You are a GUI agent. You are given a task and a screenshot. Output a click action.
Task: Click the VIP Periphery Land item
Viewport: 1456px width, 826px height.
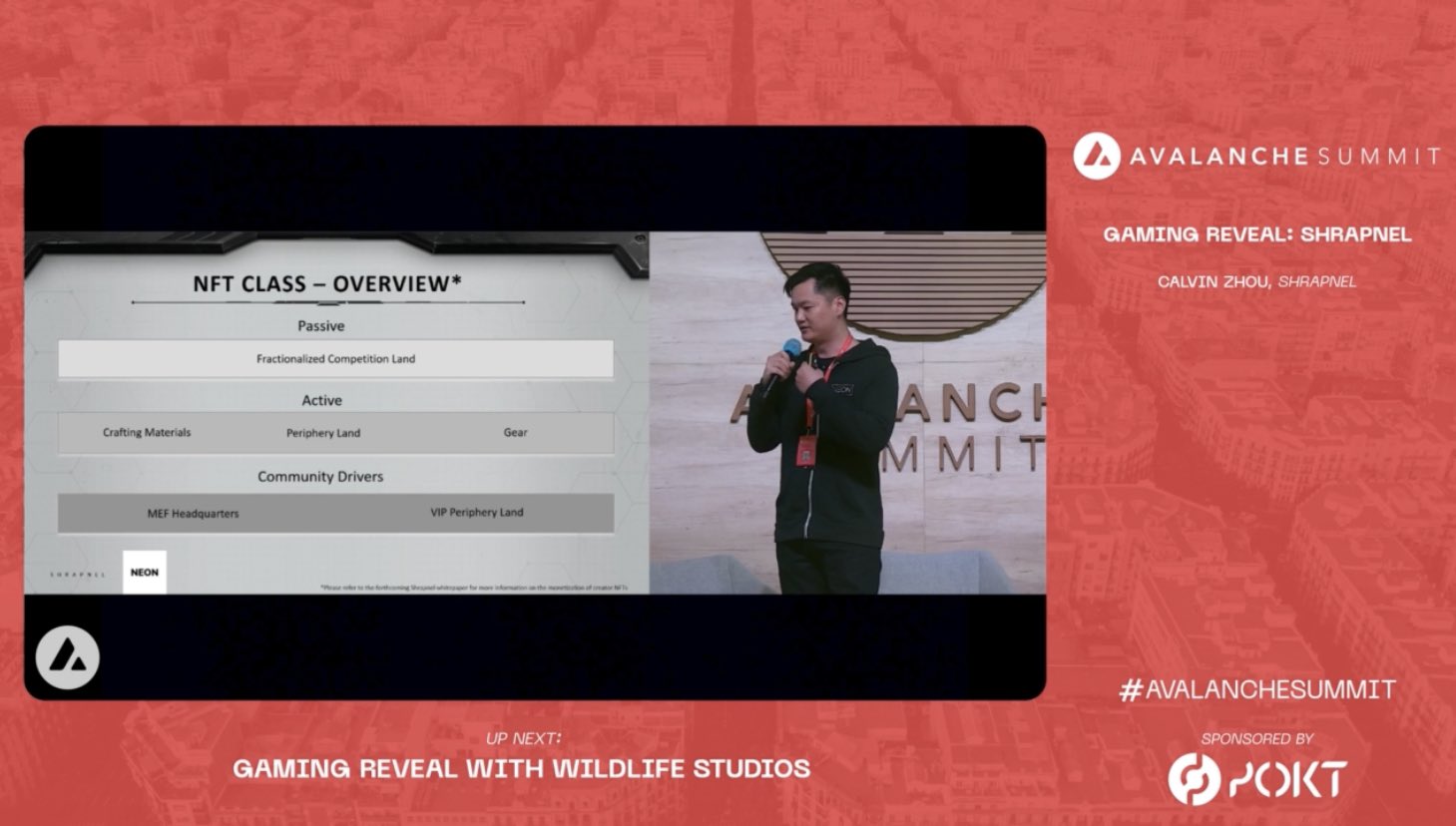(476, 513)
